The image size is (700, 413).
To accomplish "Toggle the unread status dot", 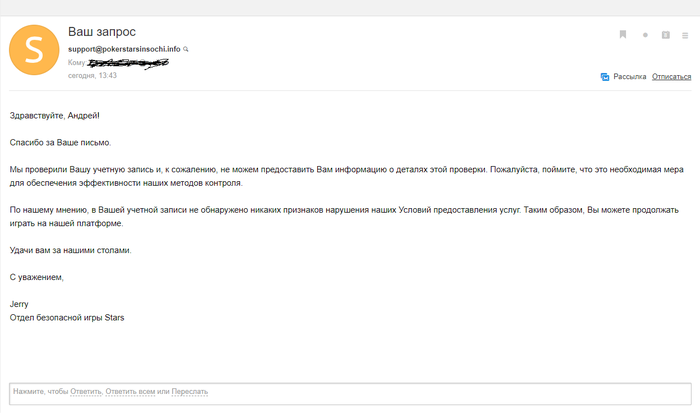I will coord(645,35).
